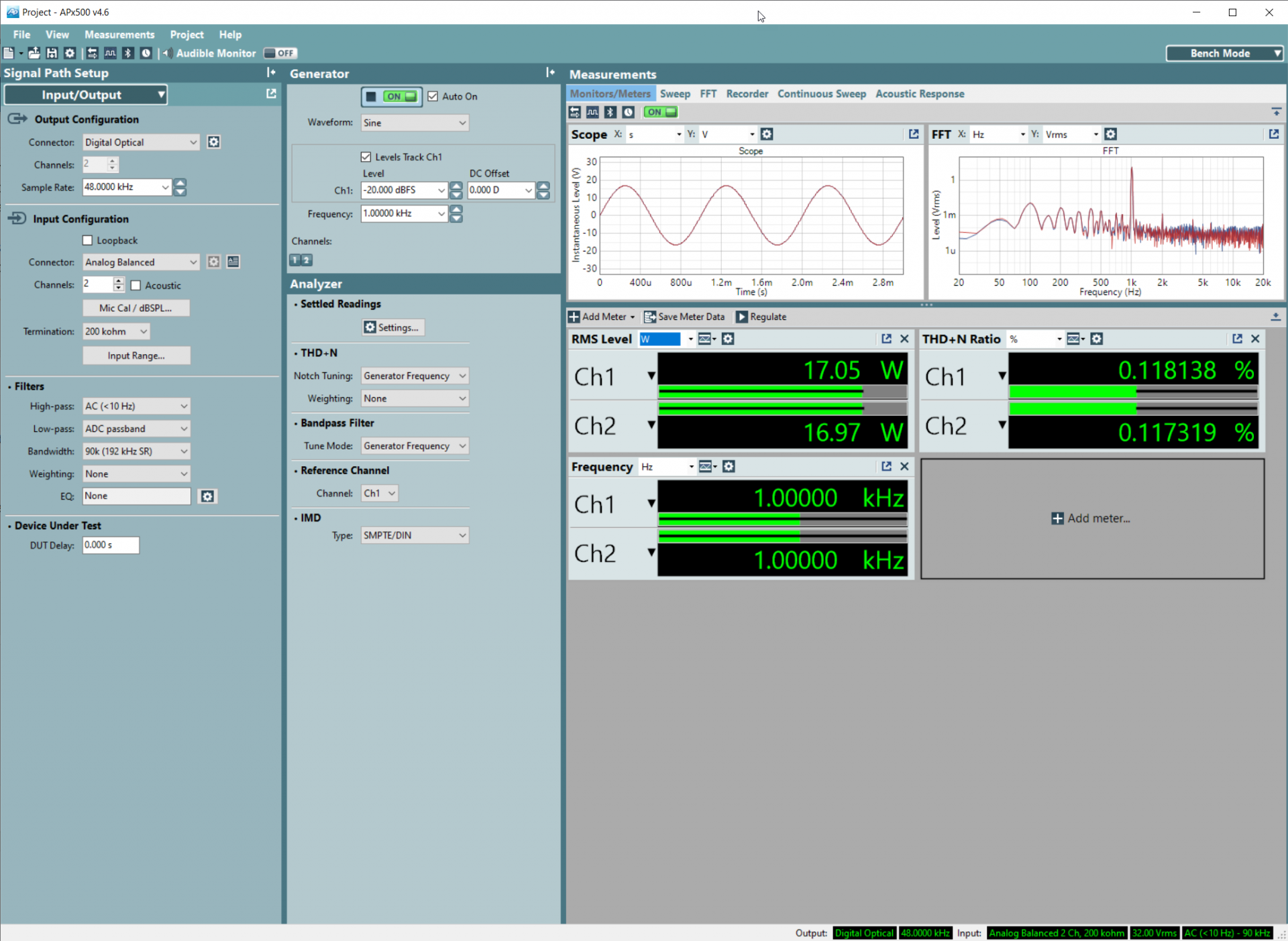Toggle the Measurements ON switch
The height and width of the screenshot is (941, 1288).
[661, 112]
